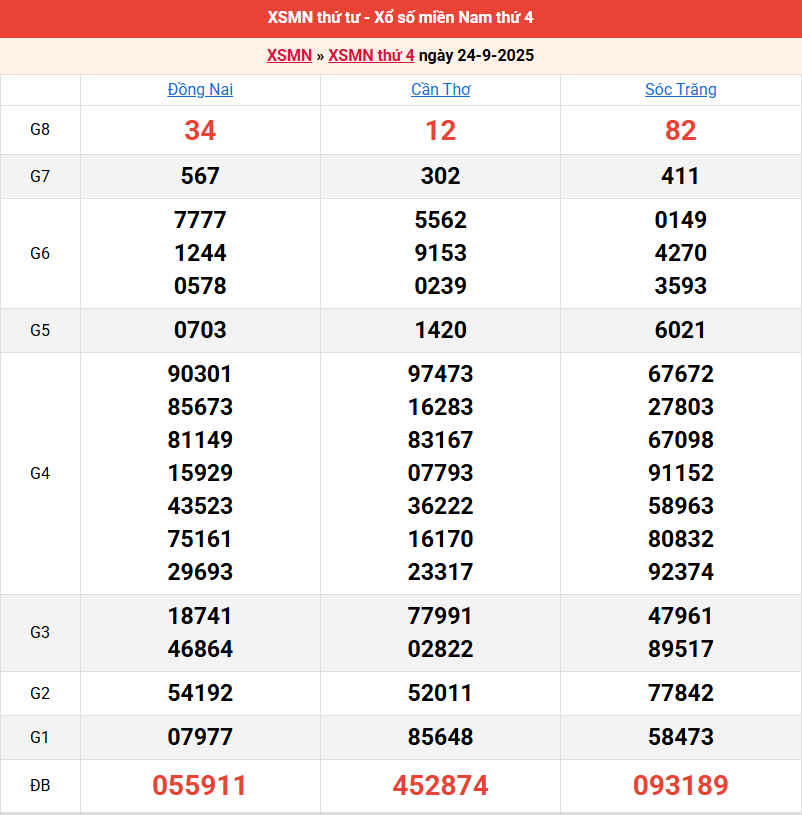Select the G8 result 12 for Cần Thơ

(440, 130)
